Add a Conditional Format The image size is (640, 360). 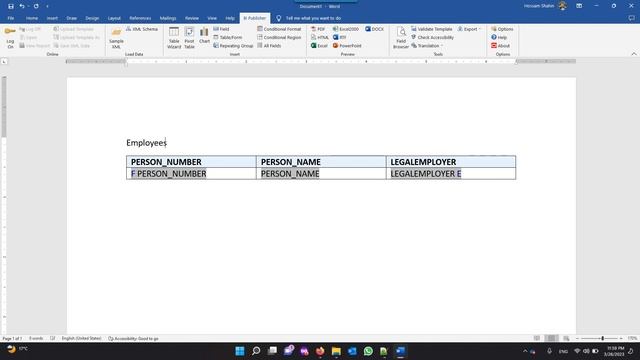[279, 29]
